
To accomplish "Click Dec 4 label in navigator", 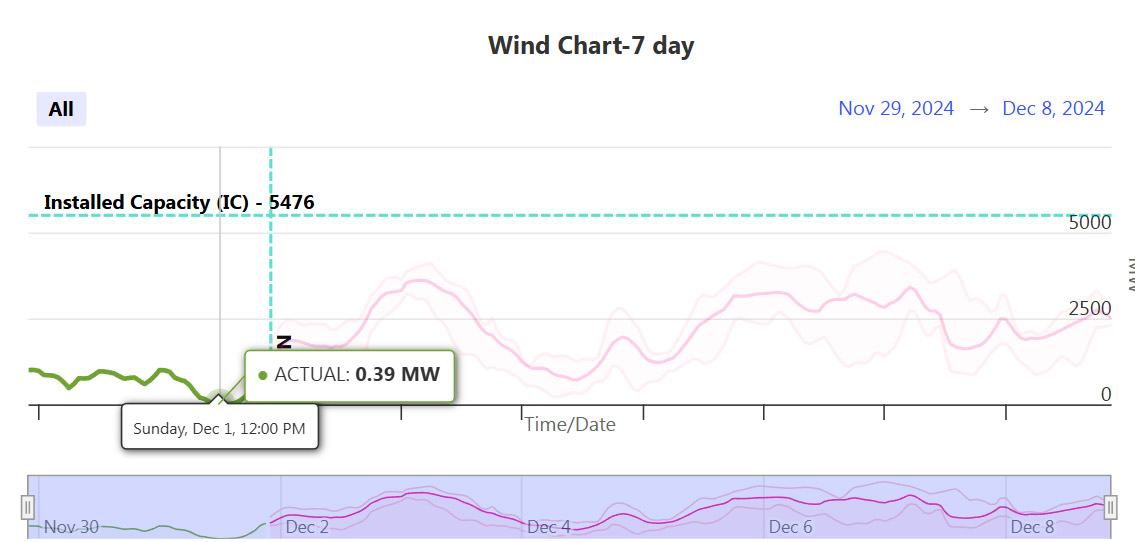I will coord(549,527).
